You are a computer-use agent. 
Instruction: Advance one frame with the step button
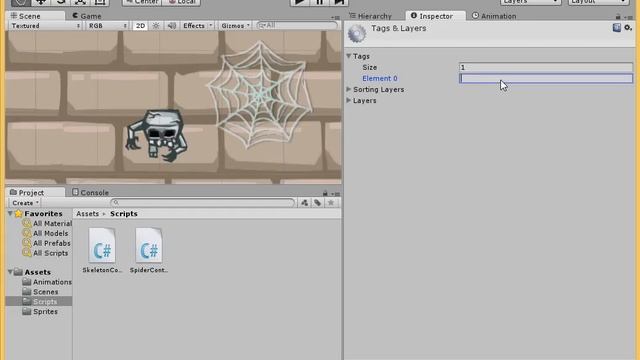(x=339, y=2)
